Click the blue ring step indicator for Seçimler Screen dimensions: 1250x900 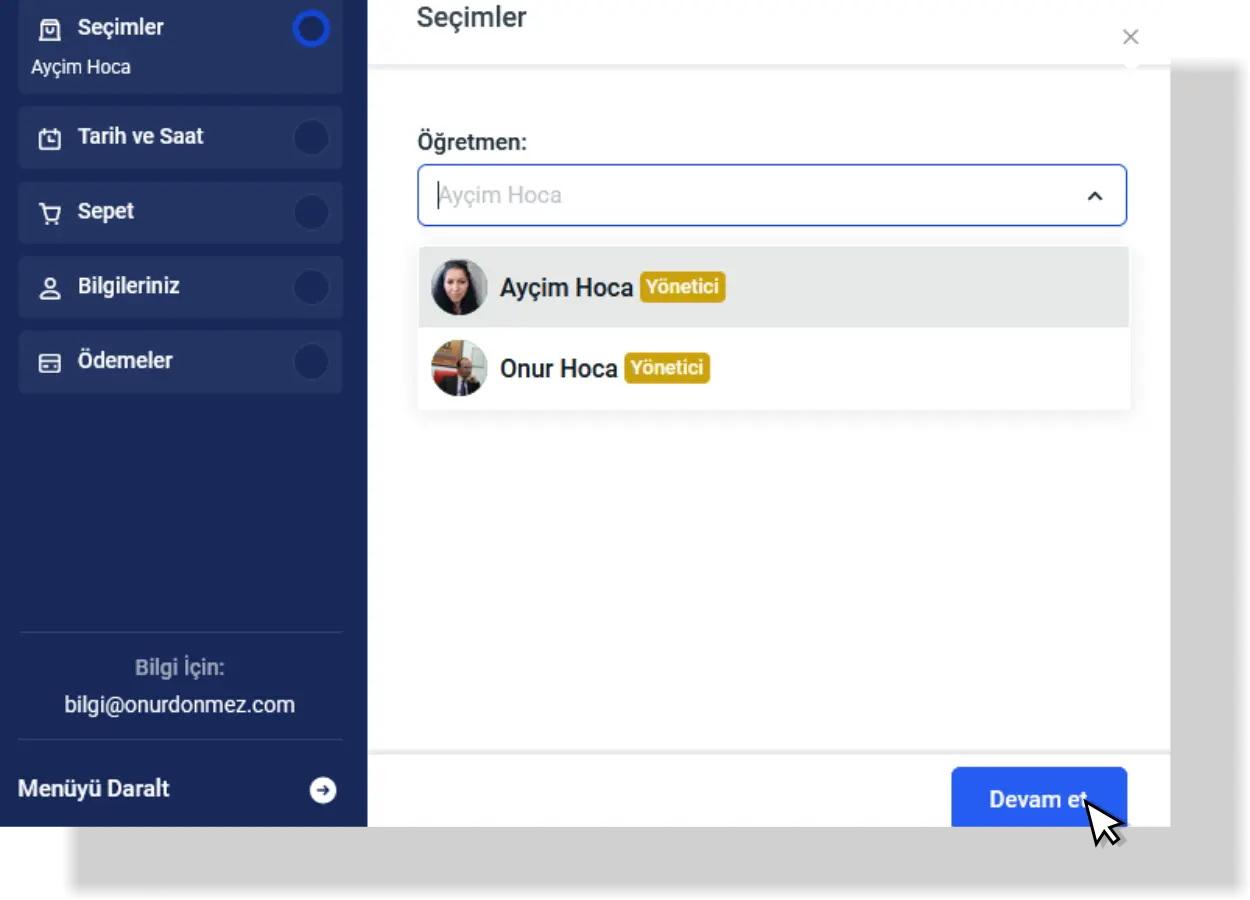pos(311,30)
